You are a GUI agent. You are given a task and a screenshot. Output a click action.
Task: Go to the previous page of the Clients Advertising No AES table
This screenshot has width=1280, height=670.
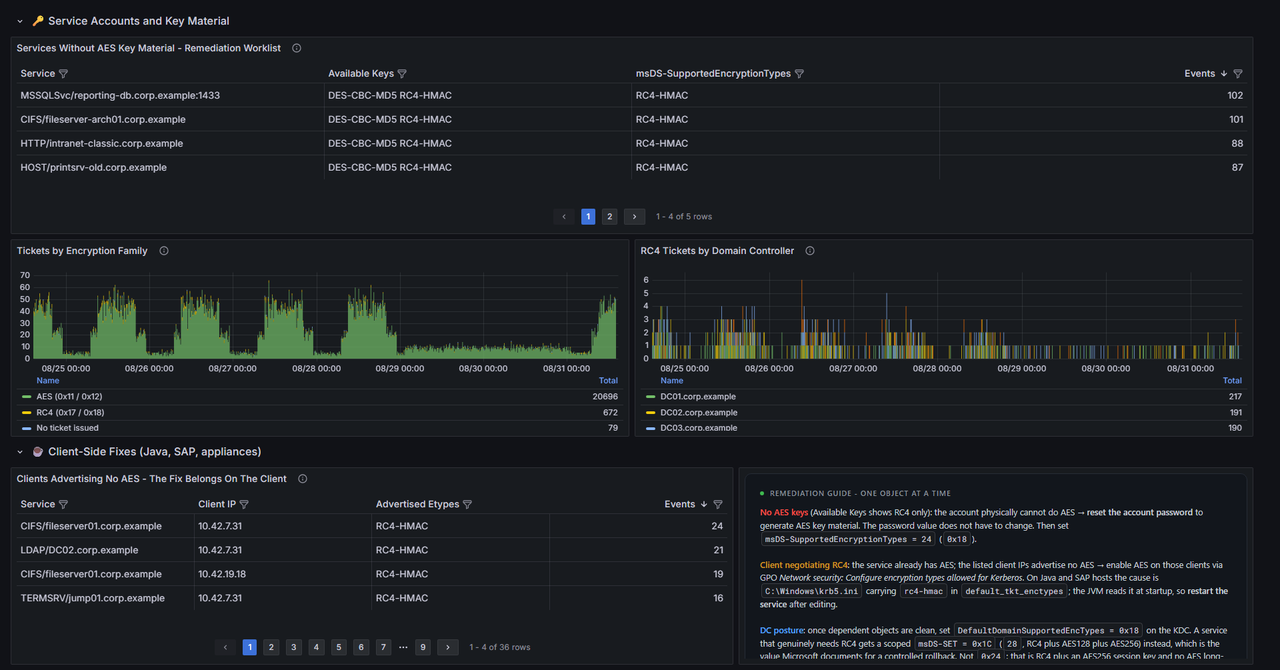pos(225,647)
